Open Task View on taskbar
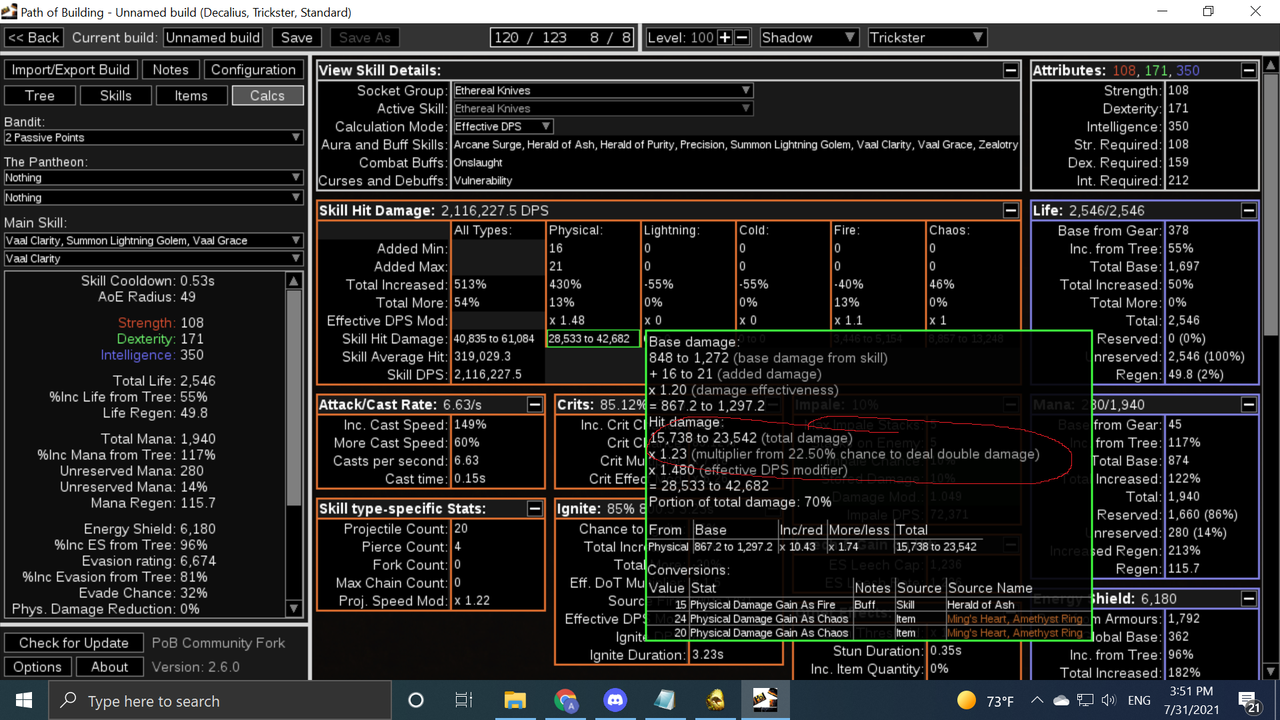Viewport: 1280px width, 720px height. [x=464, y=700]
